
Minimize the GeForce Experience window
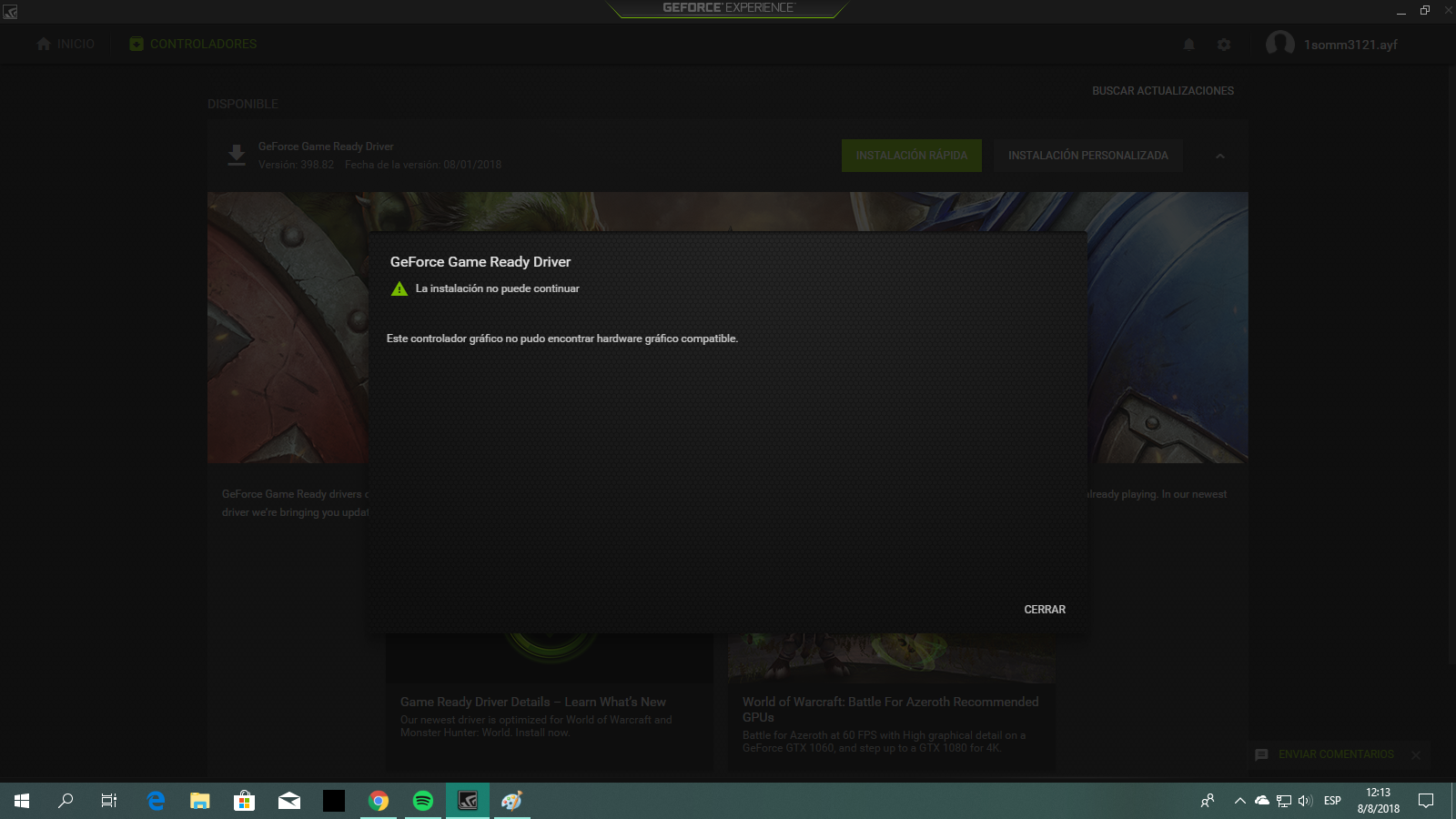coord(1401,11)
